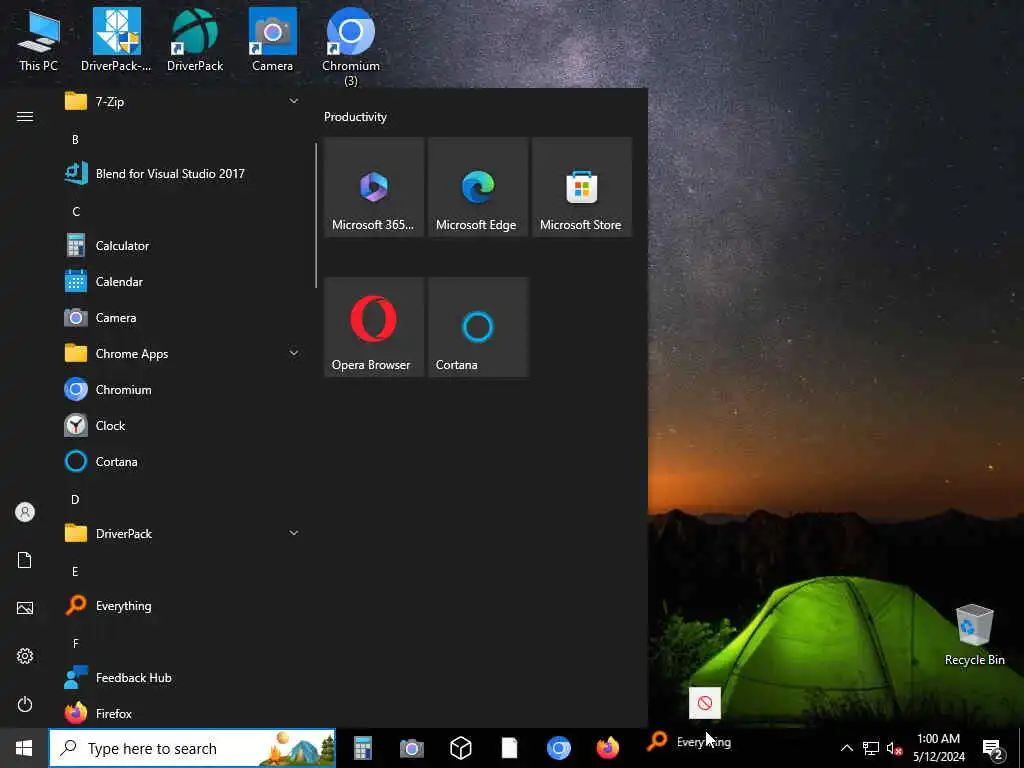Launch Camera from the app list

(183, 317)
